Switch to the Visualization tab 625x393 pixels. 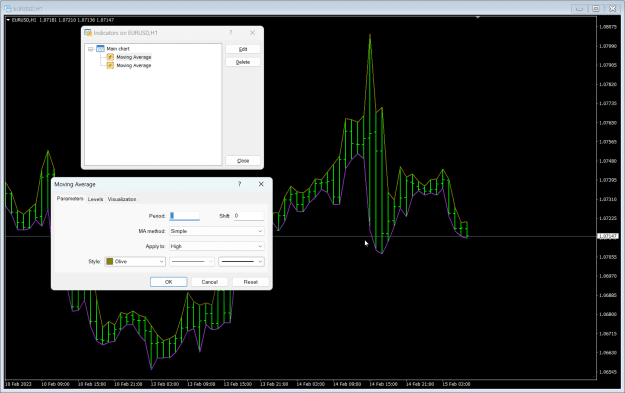[122, 199]
